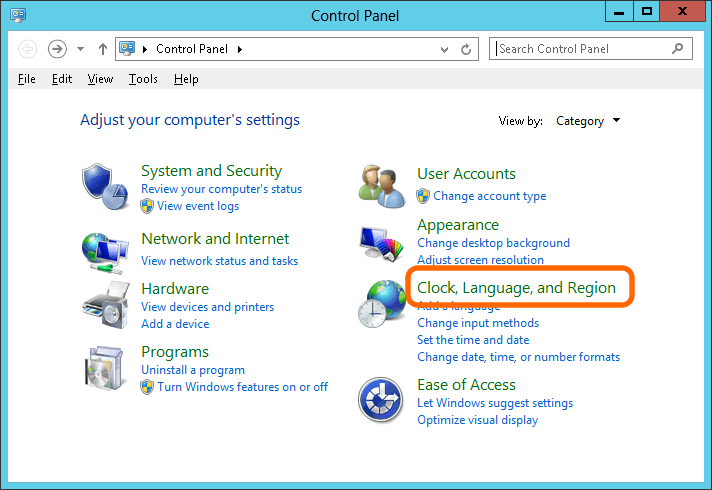Click Review your computer's status
The image size is (712, 490).
(x=222, y=189)
